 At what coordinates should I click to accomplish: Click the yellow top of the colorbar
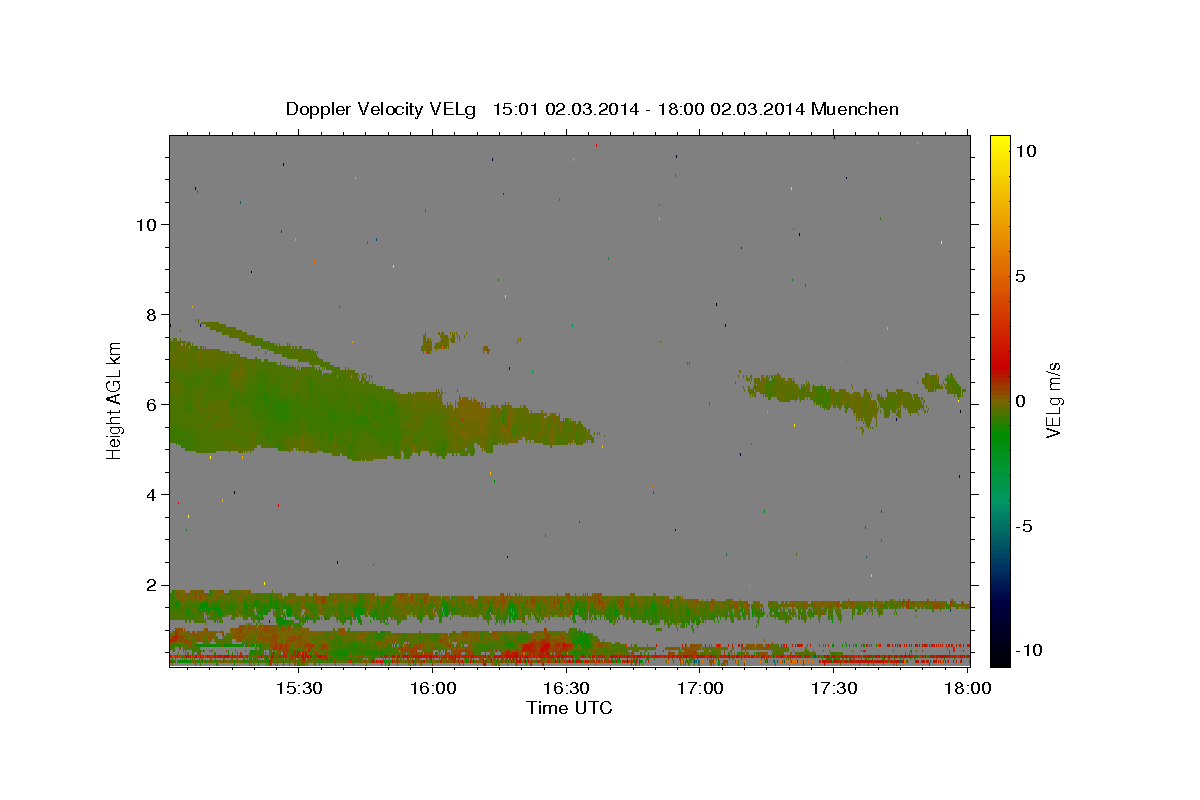tap(999, 145)
